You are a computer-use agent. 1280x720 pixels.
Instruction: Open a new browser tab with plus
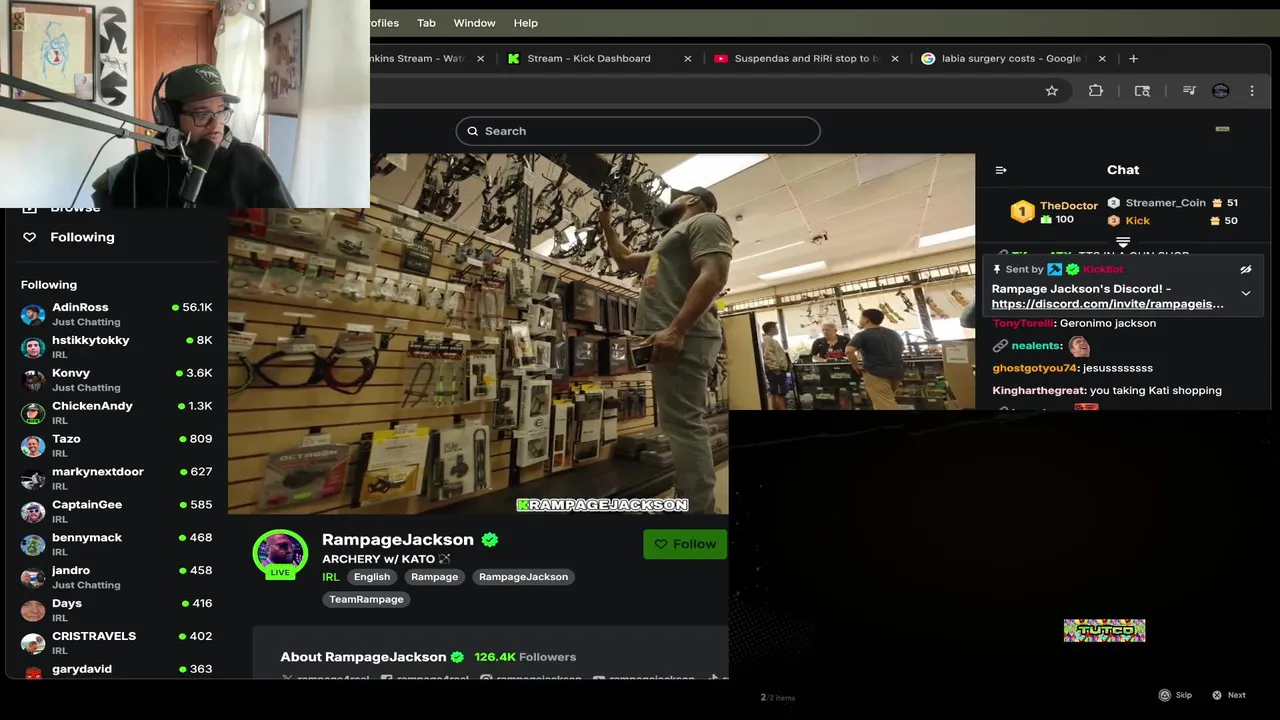click(x=1133, y=59)
